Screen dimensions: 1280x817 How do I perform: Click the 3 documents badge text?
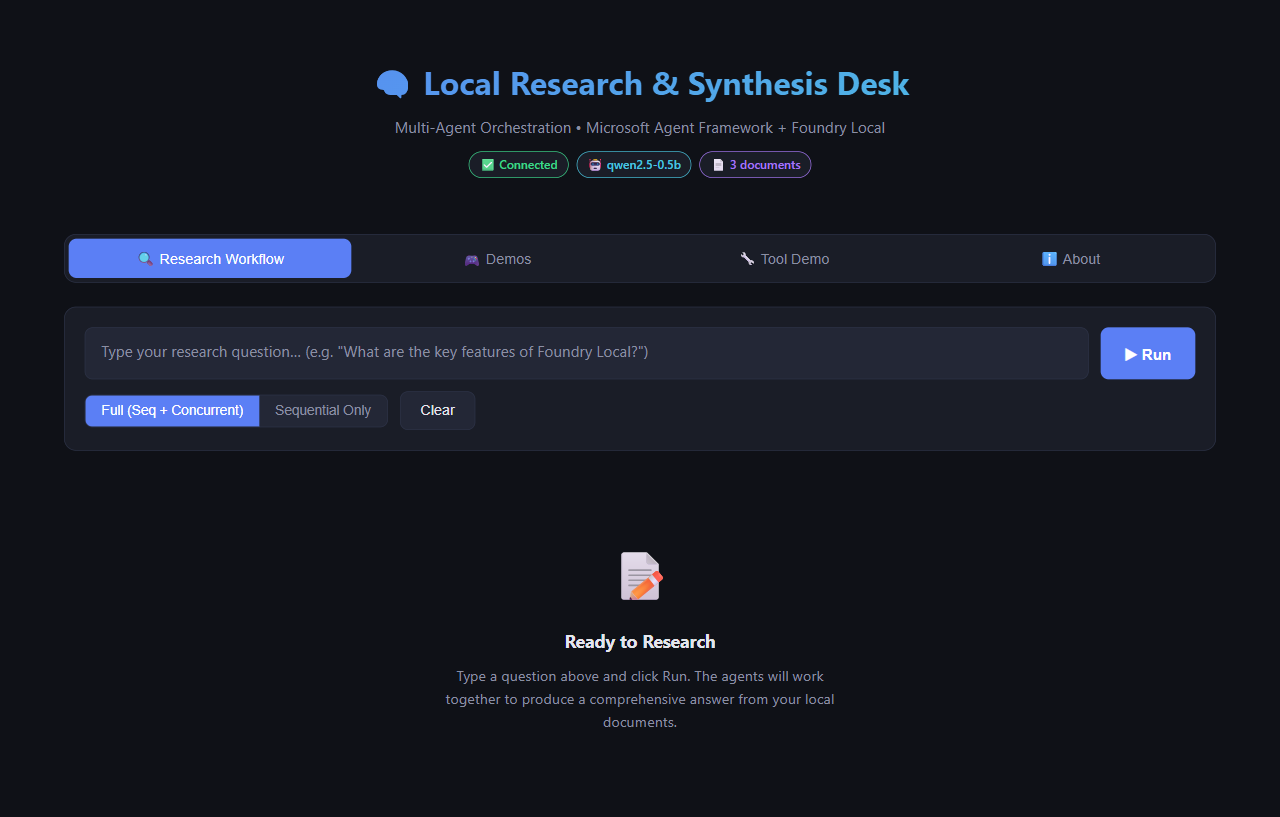pos(765,165)
